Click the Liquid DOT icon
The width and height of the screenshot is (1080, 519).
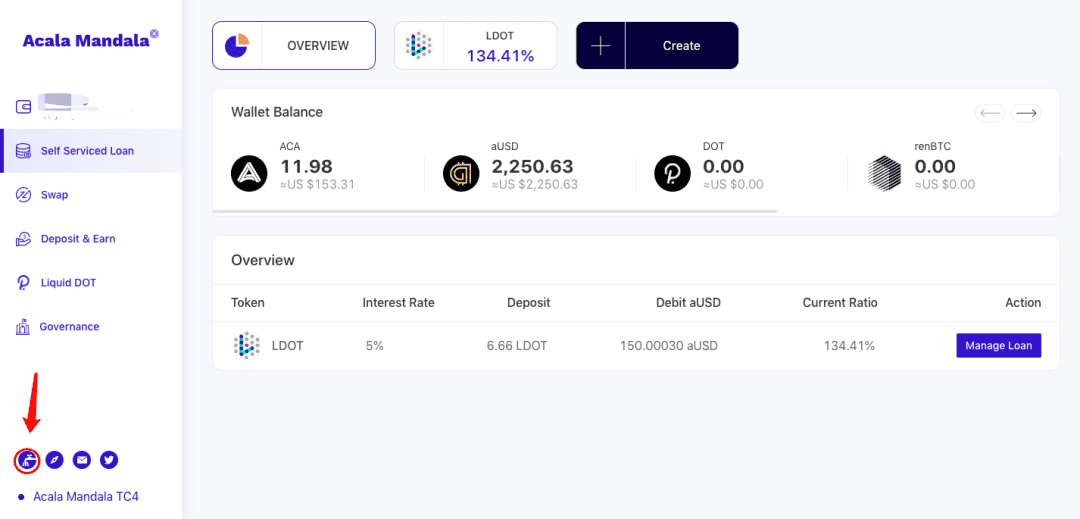click(23, 283)
